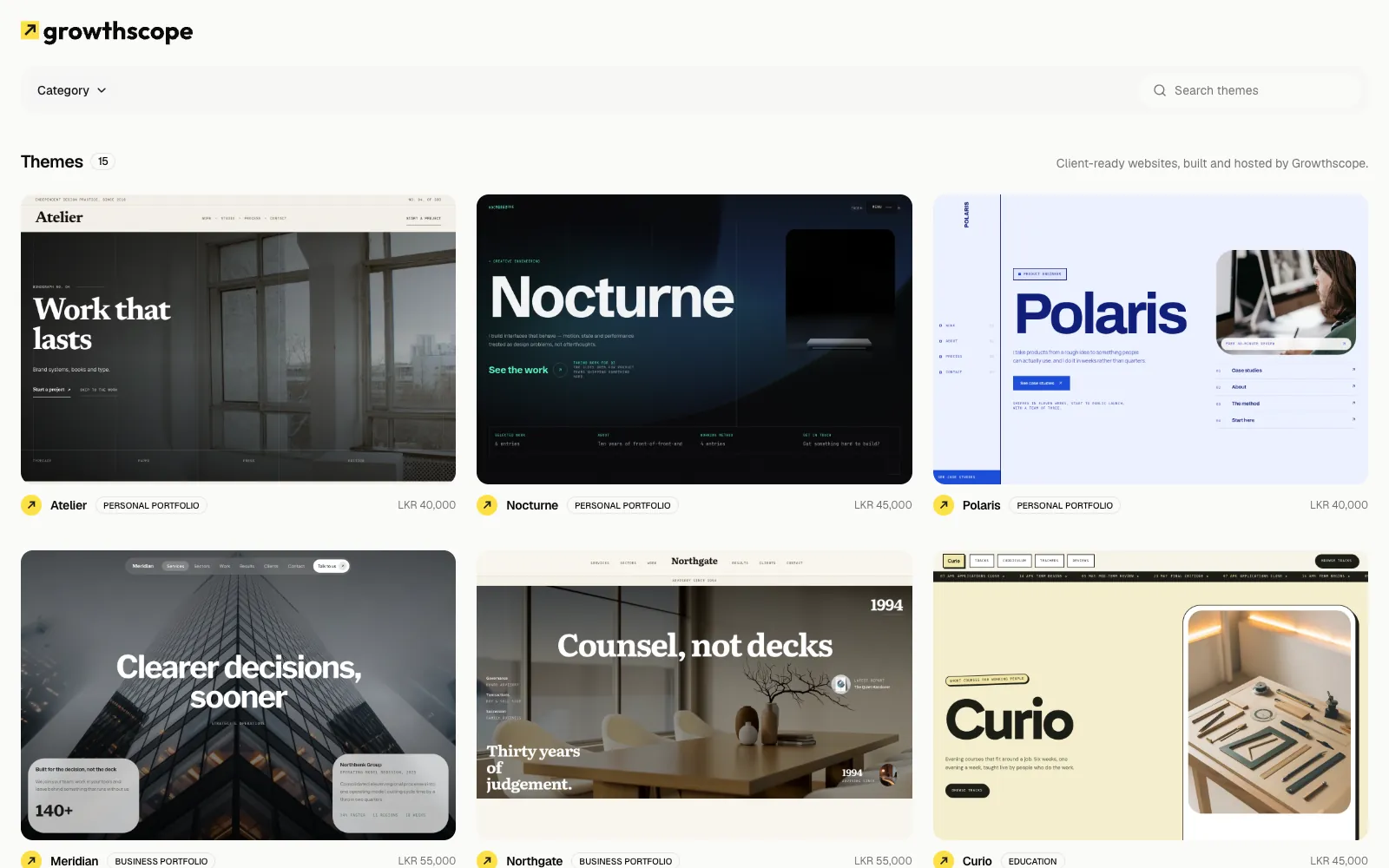Focus the Search themes input field
This screenshot has width=1389, height=868.
coord(1250,90)
